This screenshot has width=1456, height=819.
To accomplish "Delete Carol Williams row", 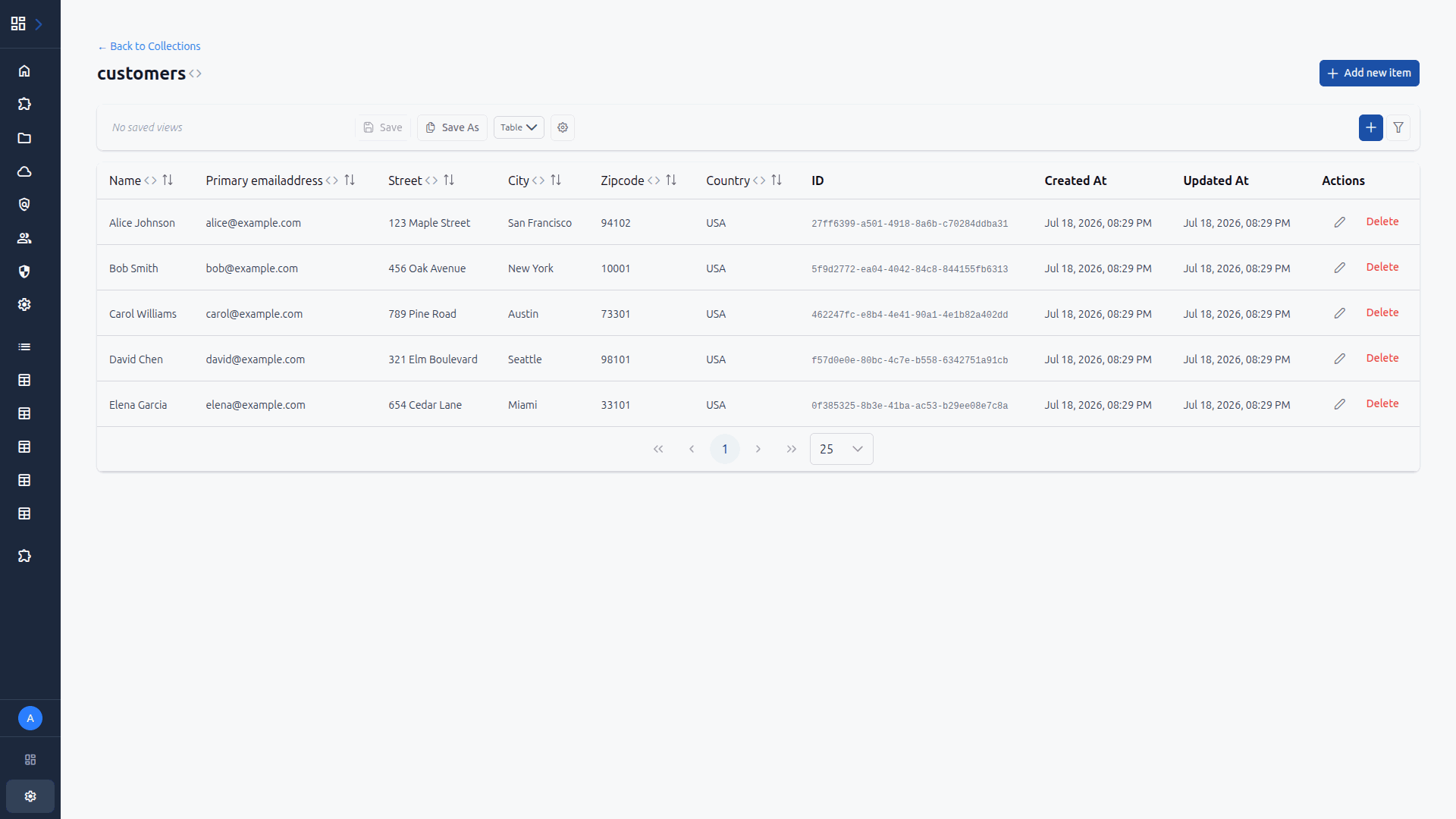I will pyautogui.click(x=1382, y=312).
